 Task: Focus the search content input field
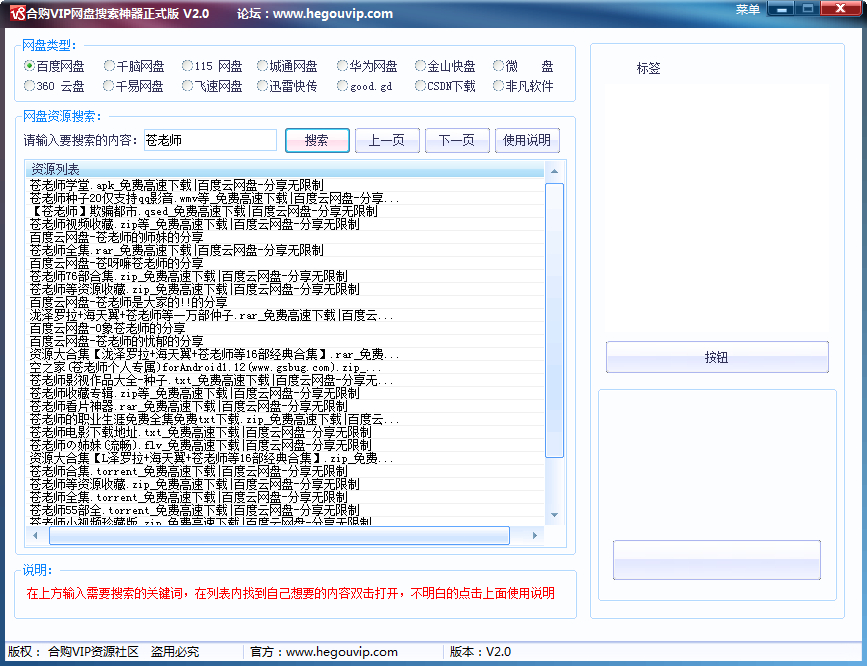210,141
